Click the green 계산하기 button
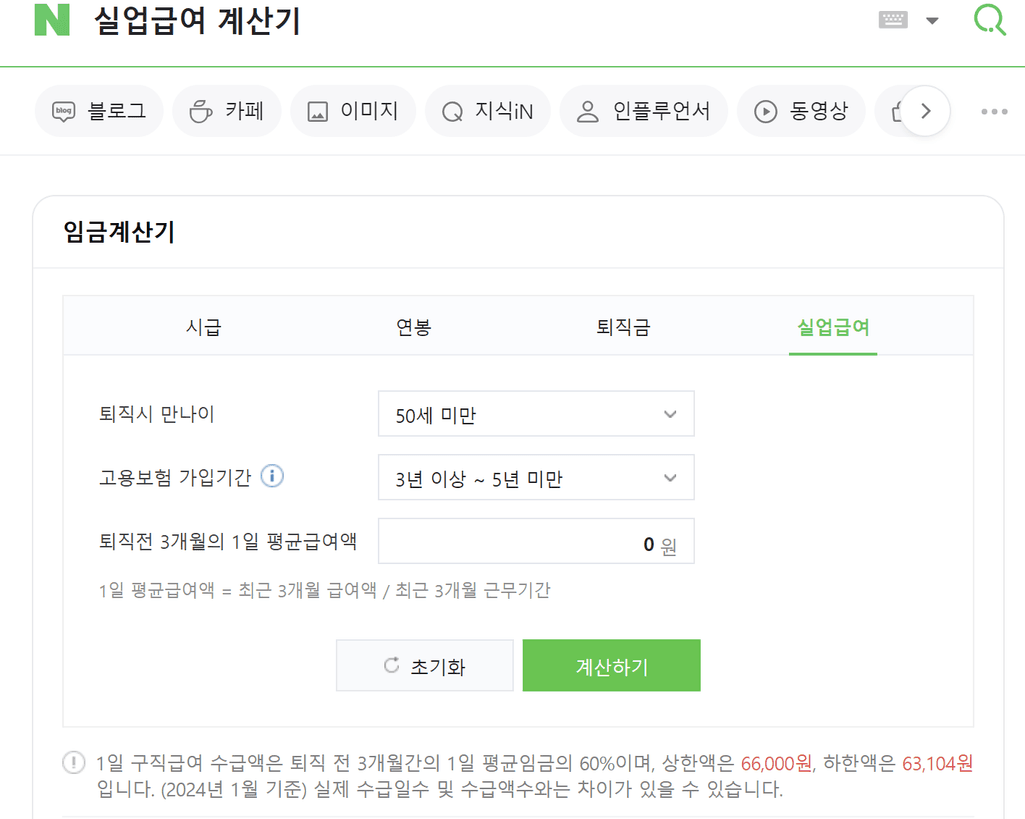Image resolution: width=1025 pixels, height=819 pixels. 611,665
